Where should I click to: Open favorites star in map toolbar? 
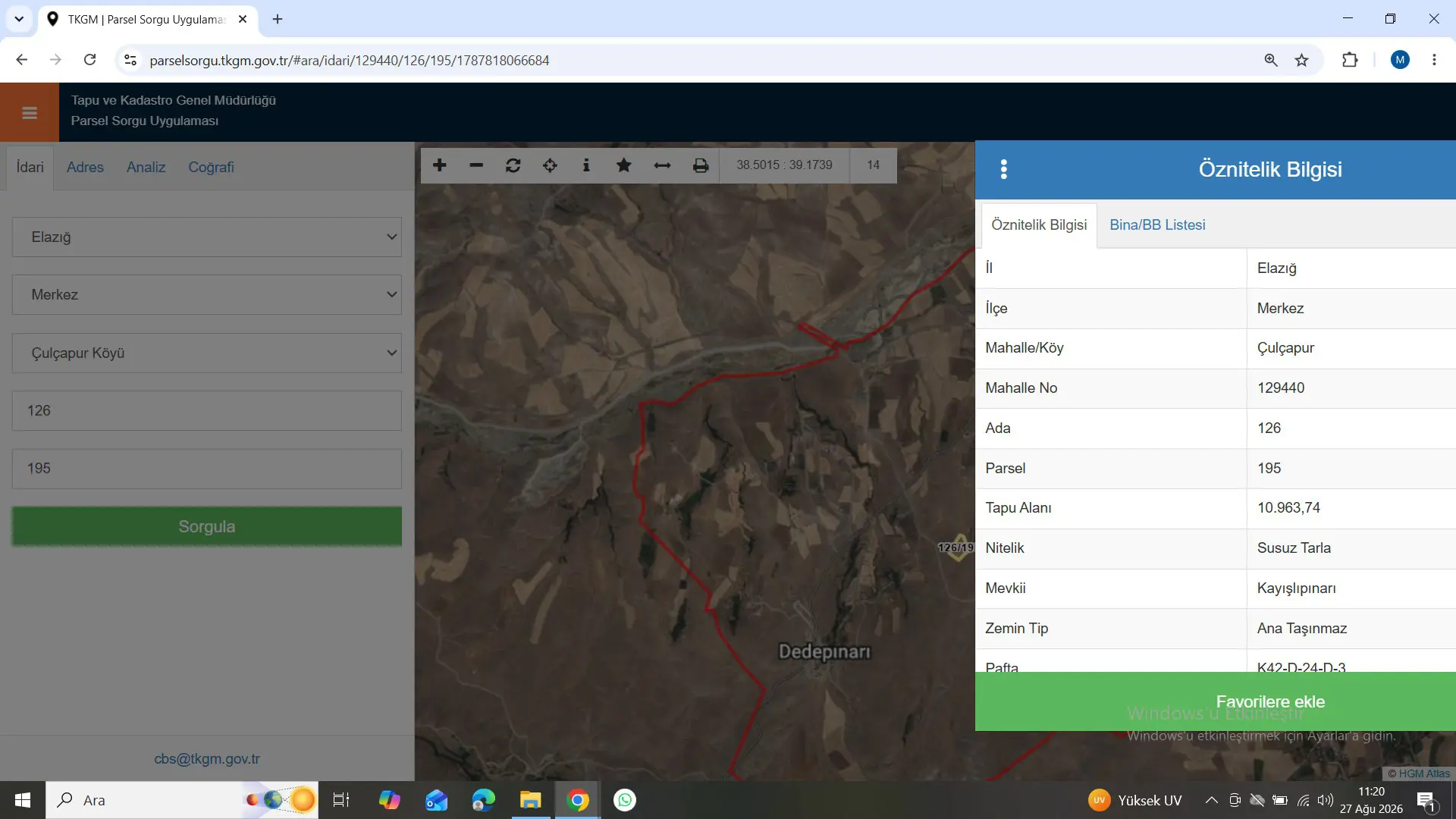click(623, 165)
